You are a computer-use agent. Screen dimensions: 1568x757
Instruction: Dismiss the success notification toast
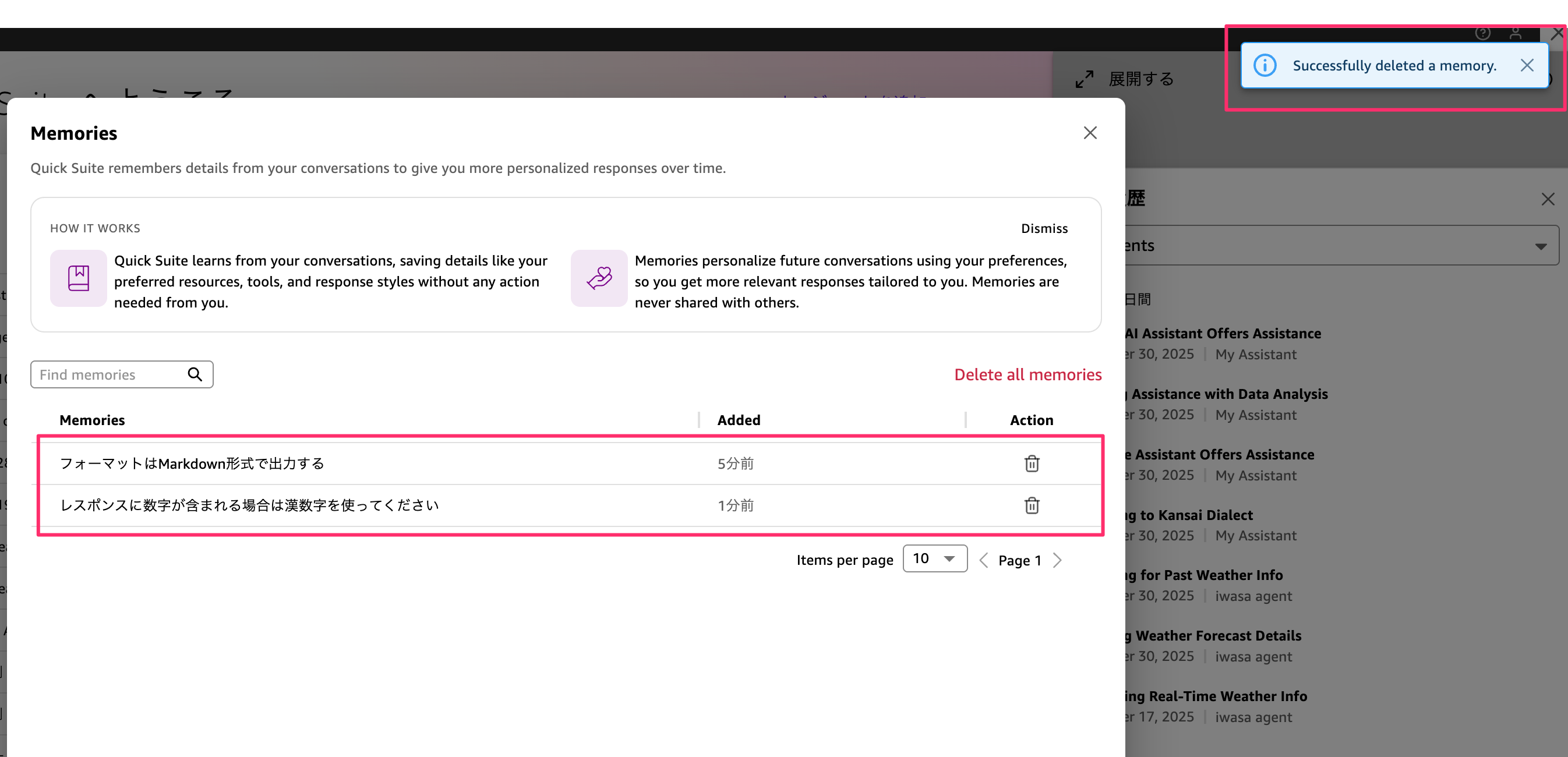click(1526, 66)
